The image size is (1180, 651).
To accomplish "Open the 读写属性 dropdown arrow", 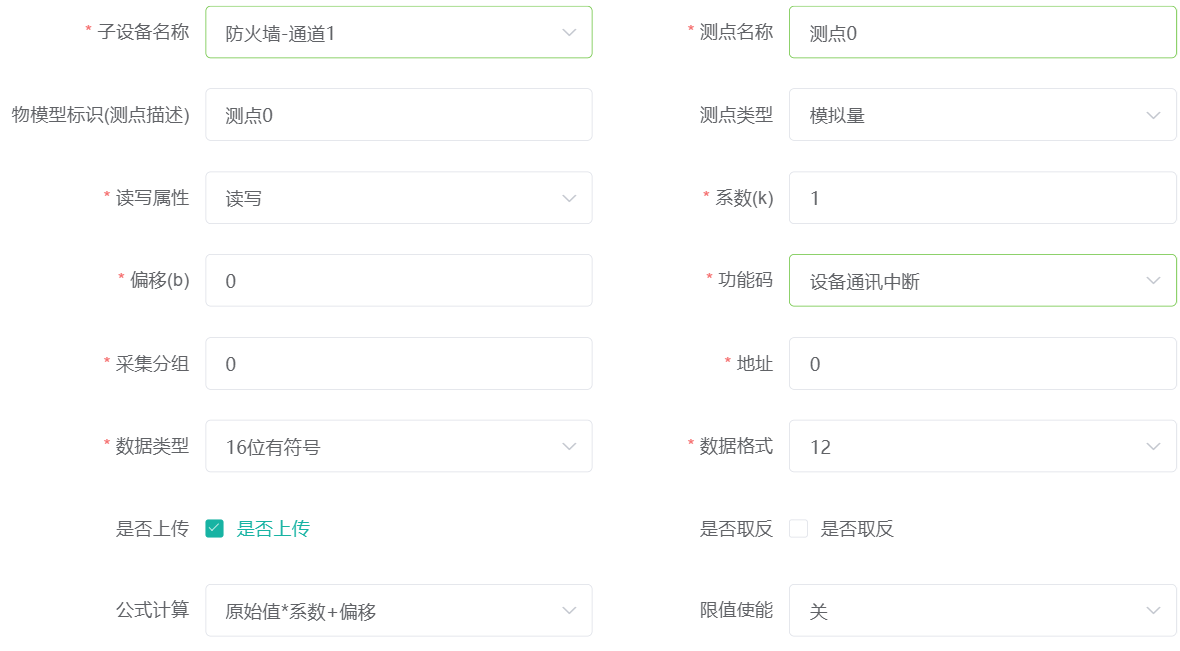I will [569, 198].
